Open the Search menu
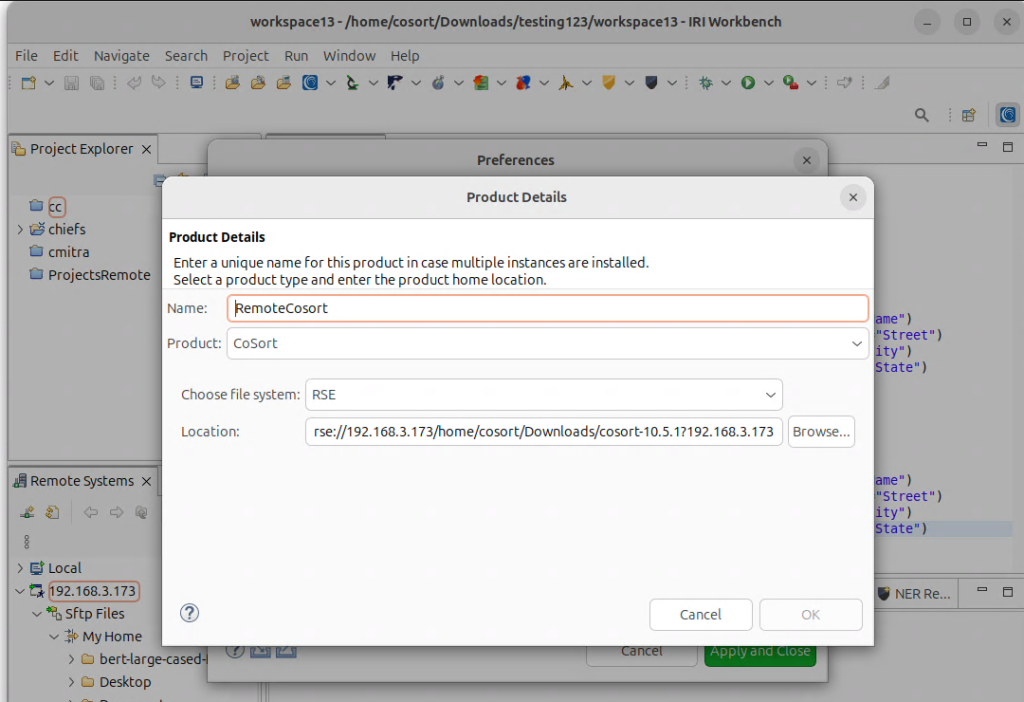1024x702 pixels. [186, 56]
